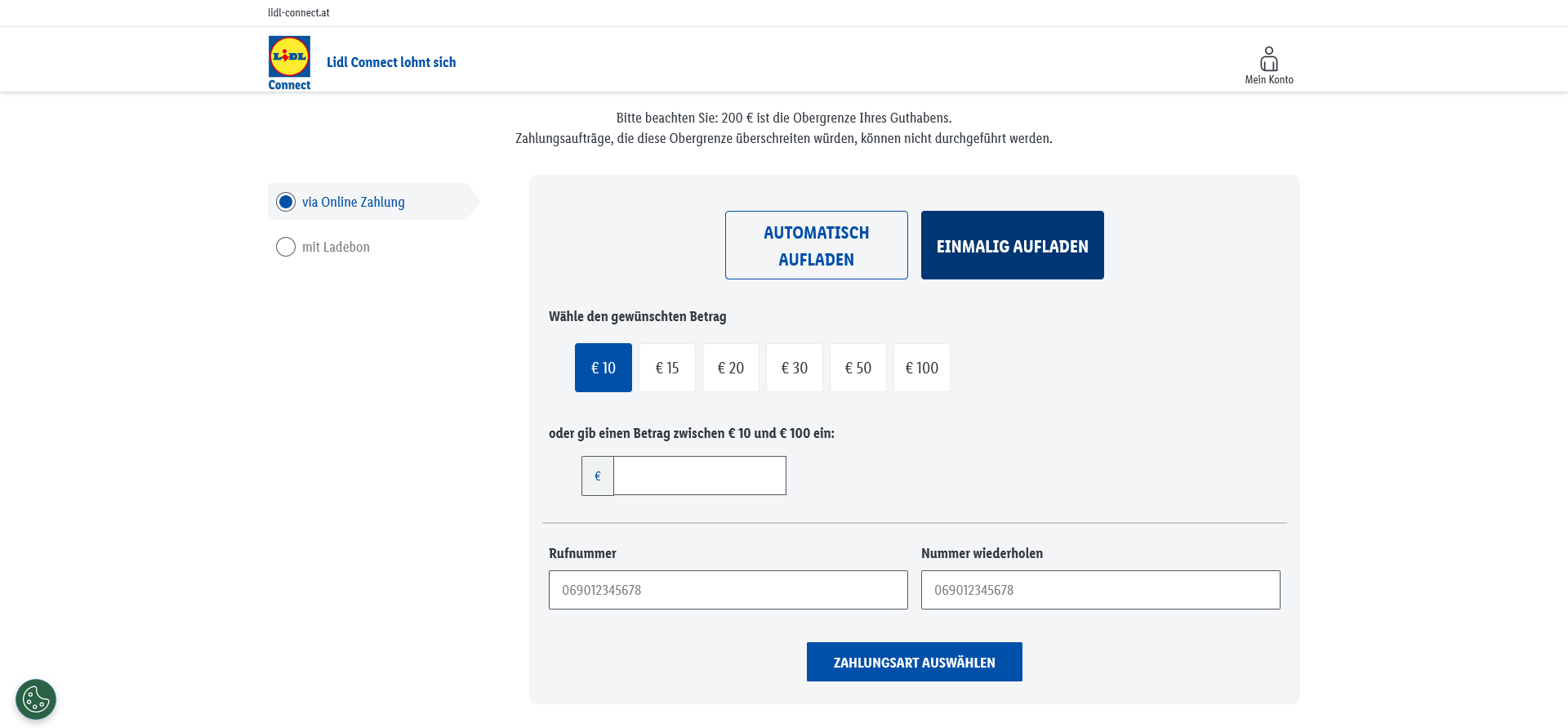Open Lidl Connect lohnt sich link
1568x728 pixels.
click(391, 62)
